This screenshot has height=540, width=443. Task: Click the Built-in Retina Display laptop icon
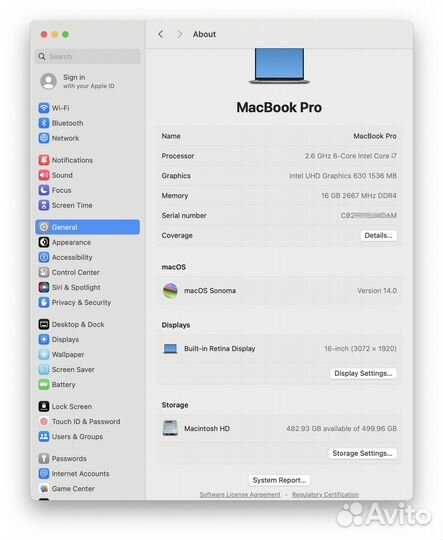[x=170, y=349]
